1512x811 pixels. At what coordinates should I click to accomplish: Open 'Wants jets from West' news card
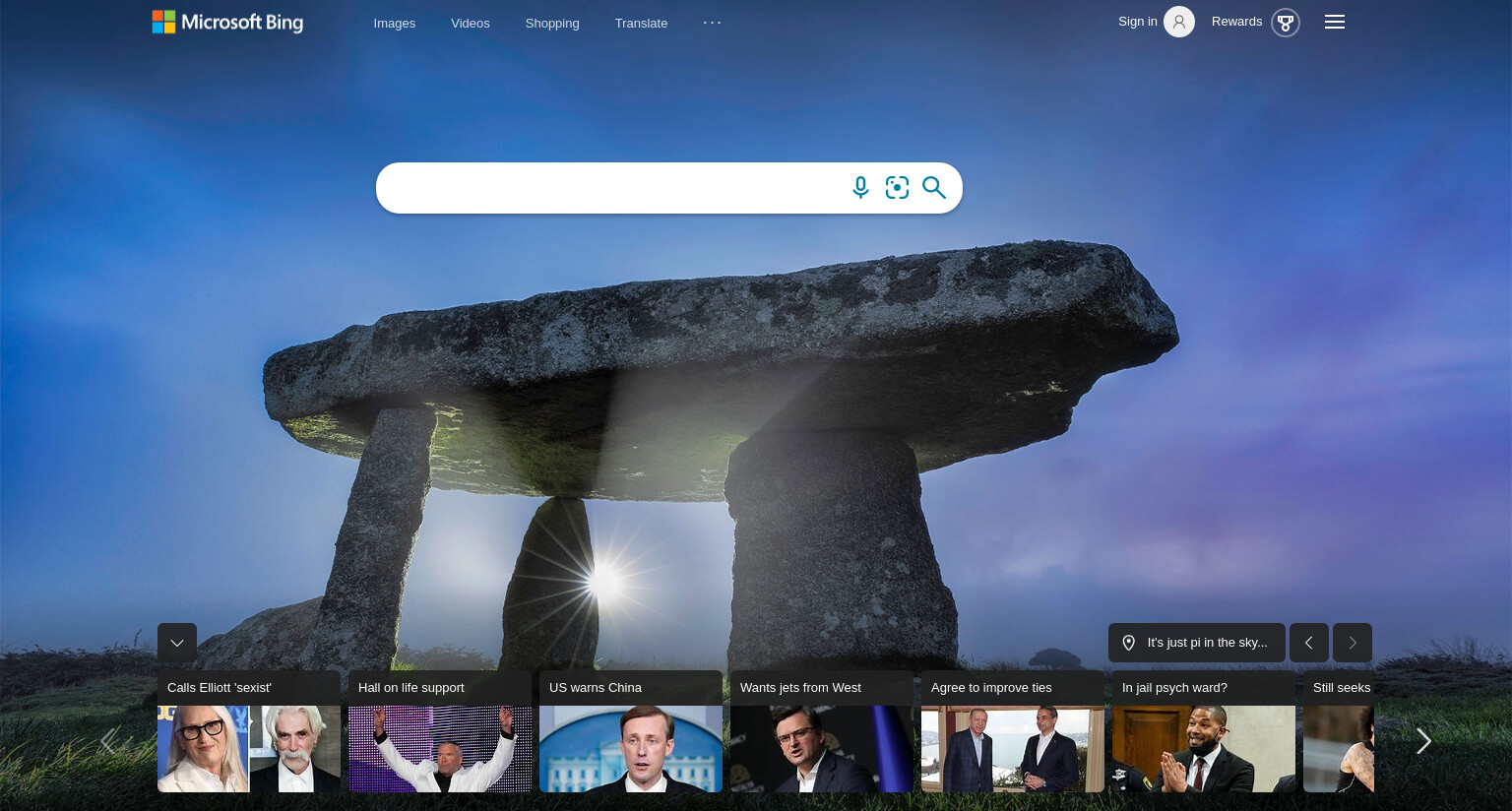point(822,731)
